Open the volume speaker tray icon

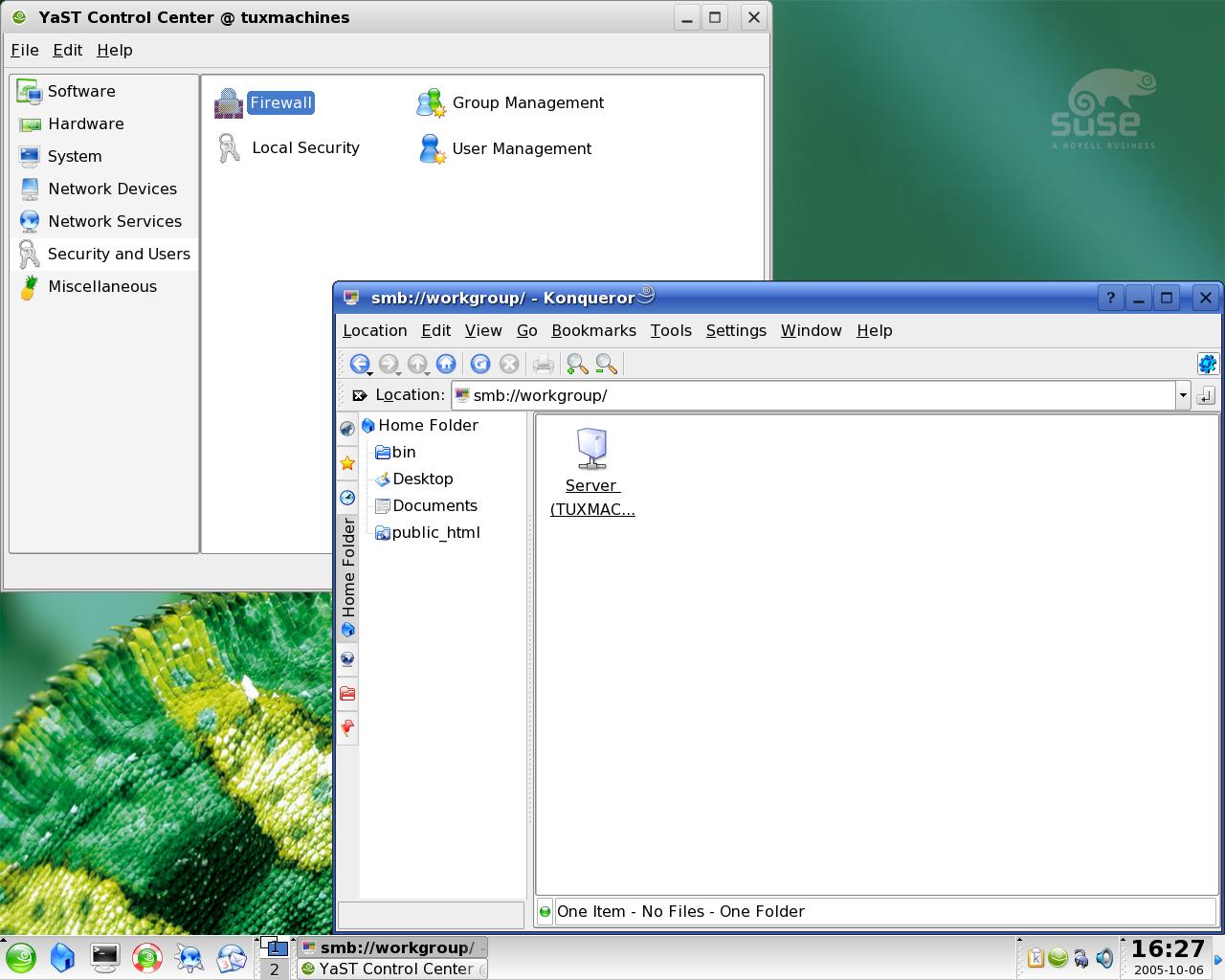tap(1104, 957)
